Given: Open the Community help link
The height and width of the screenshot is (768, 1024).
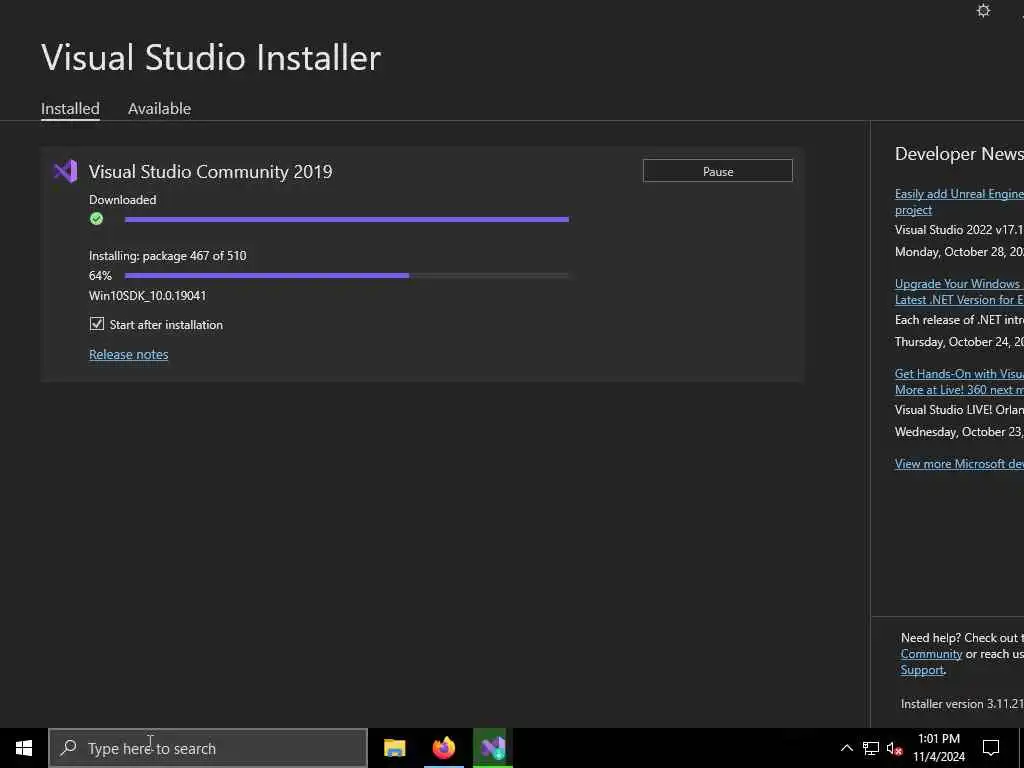Looking at the screenshot, I should [931, 654].
